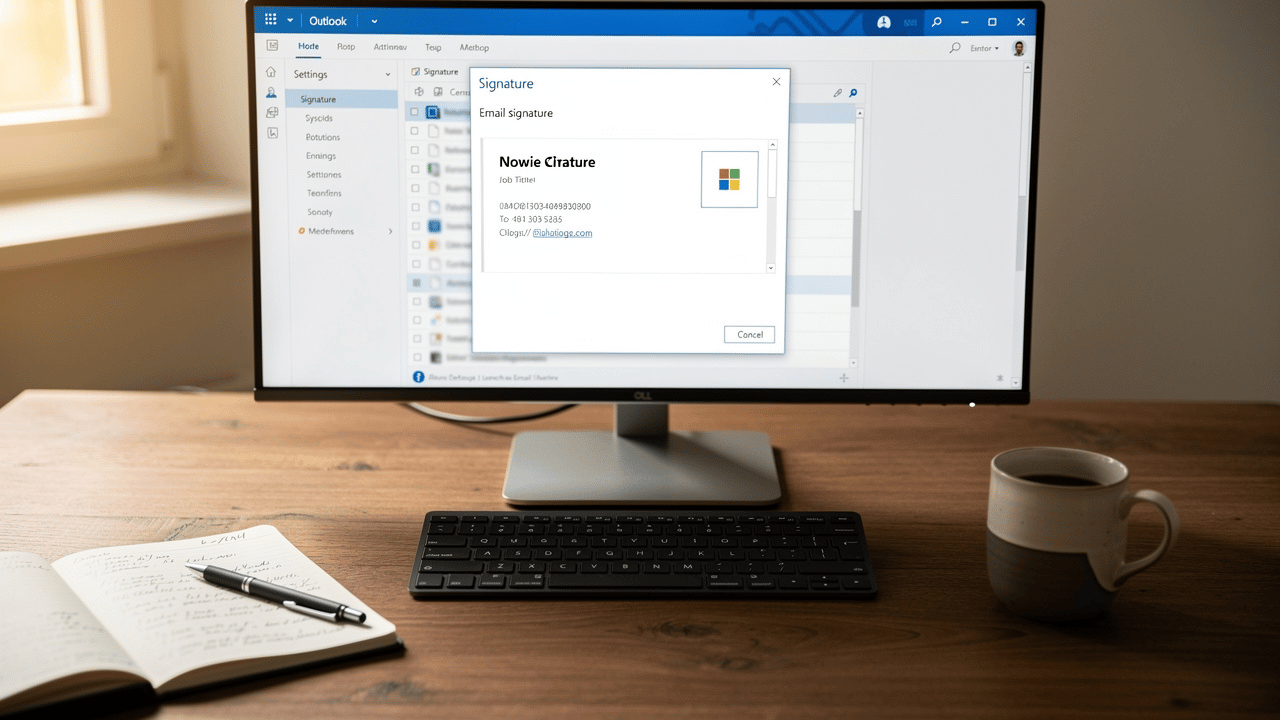Collapse the Settings panel chevron
Screen dimensions: 1280x720
click(388, 75)
